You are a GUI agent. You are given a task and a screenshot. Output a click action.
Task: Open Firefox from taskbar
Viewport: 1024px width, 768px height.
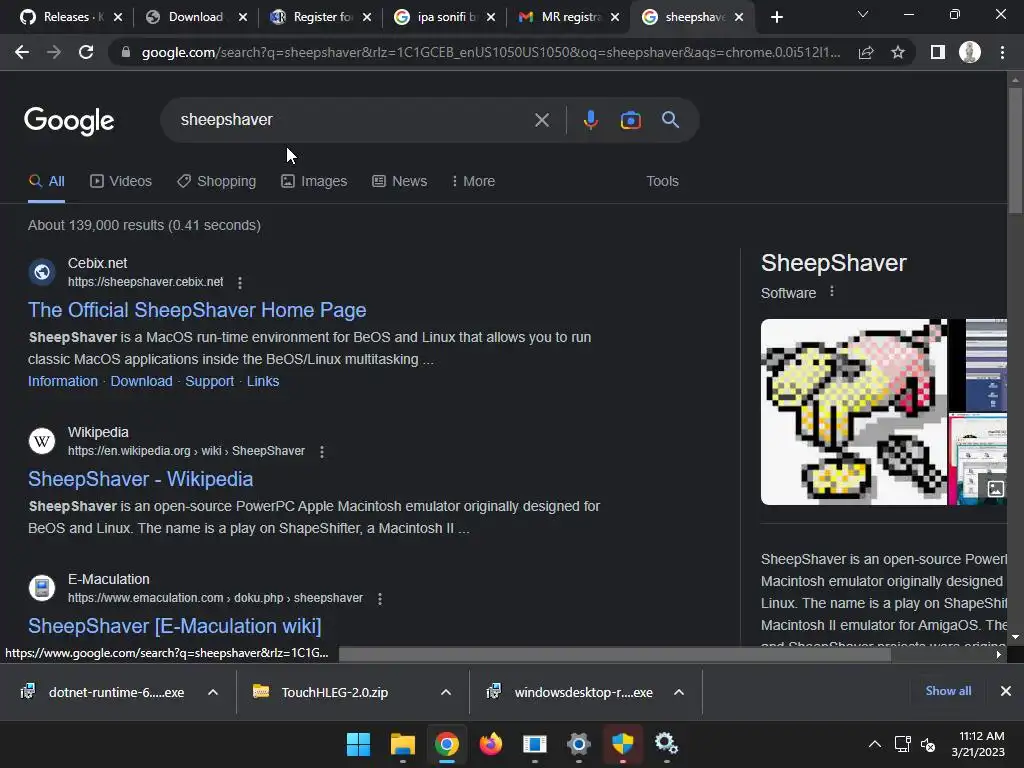tap(491, 744)
